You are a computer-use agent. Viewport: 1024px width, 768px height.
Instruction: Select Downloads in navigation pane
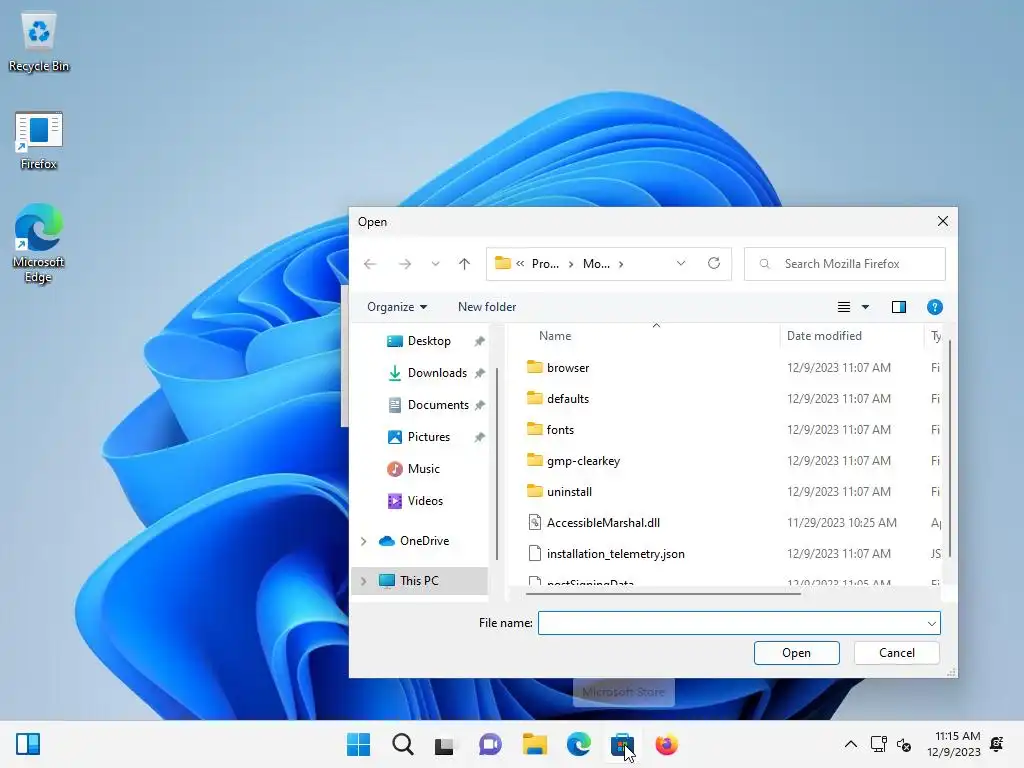tap(437, 373)
